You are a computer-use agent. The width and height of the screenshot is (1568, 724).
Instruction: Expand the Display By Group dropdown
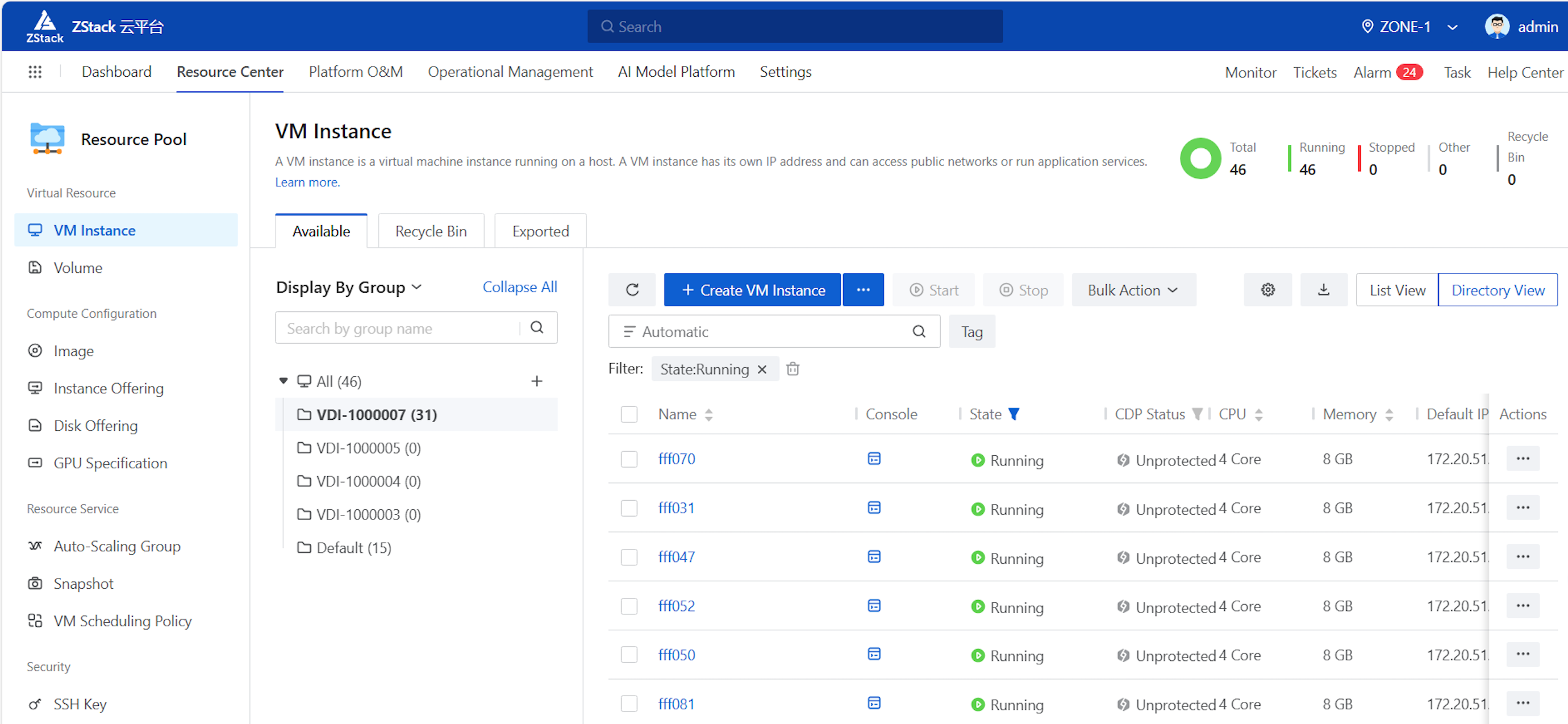[x=349, y=288]
